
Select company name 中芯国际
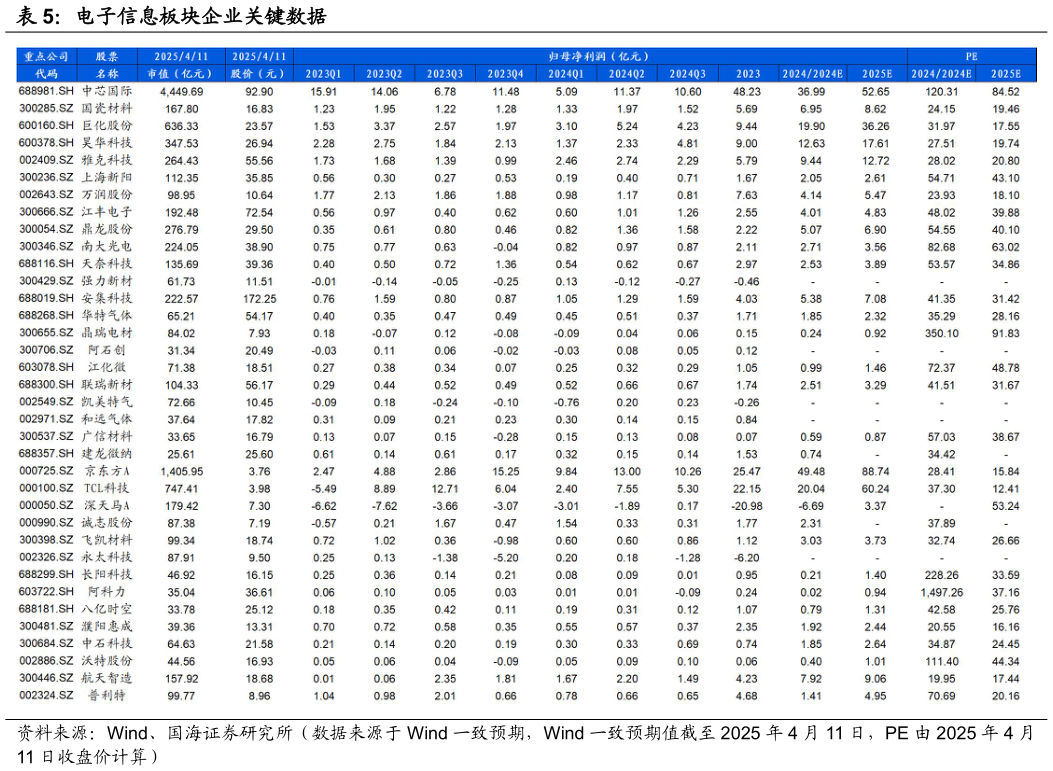point(107,91)
